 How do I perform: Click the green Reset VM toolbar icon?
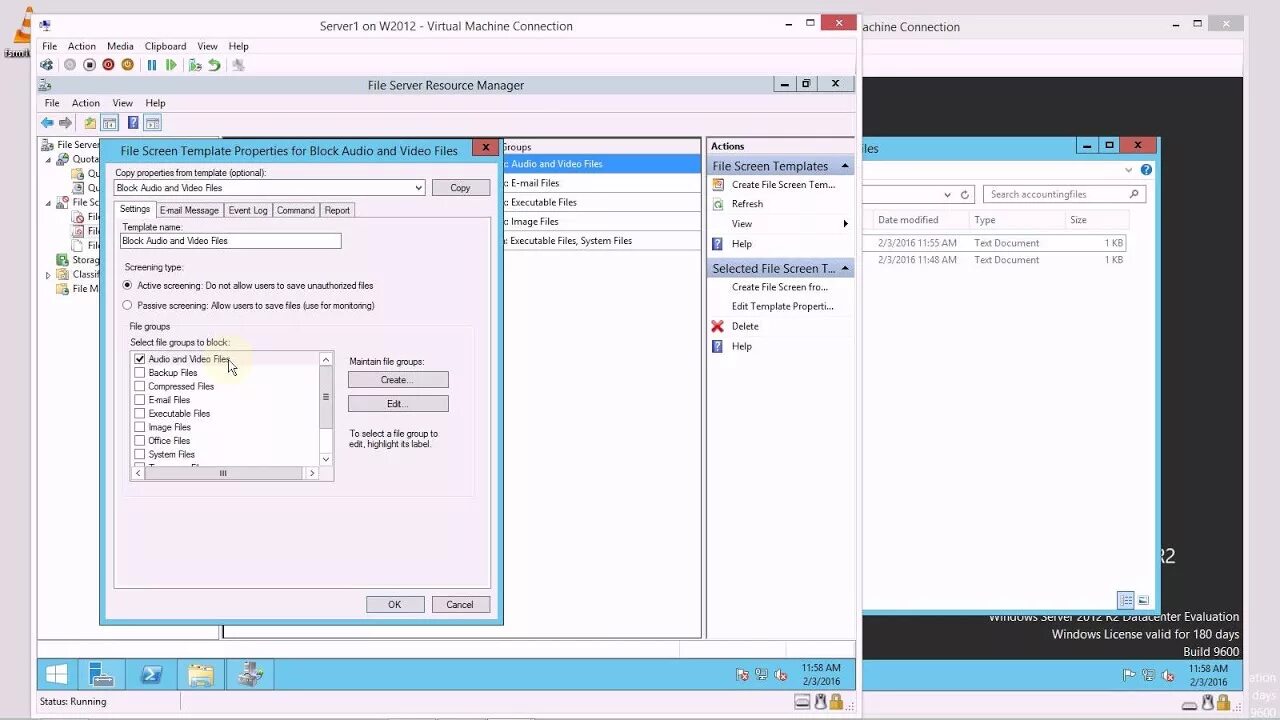[x=171, y=65]
